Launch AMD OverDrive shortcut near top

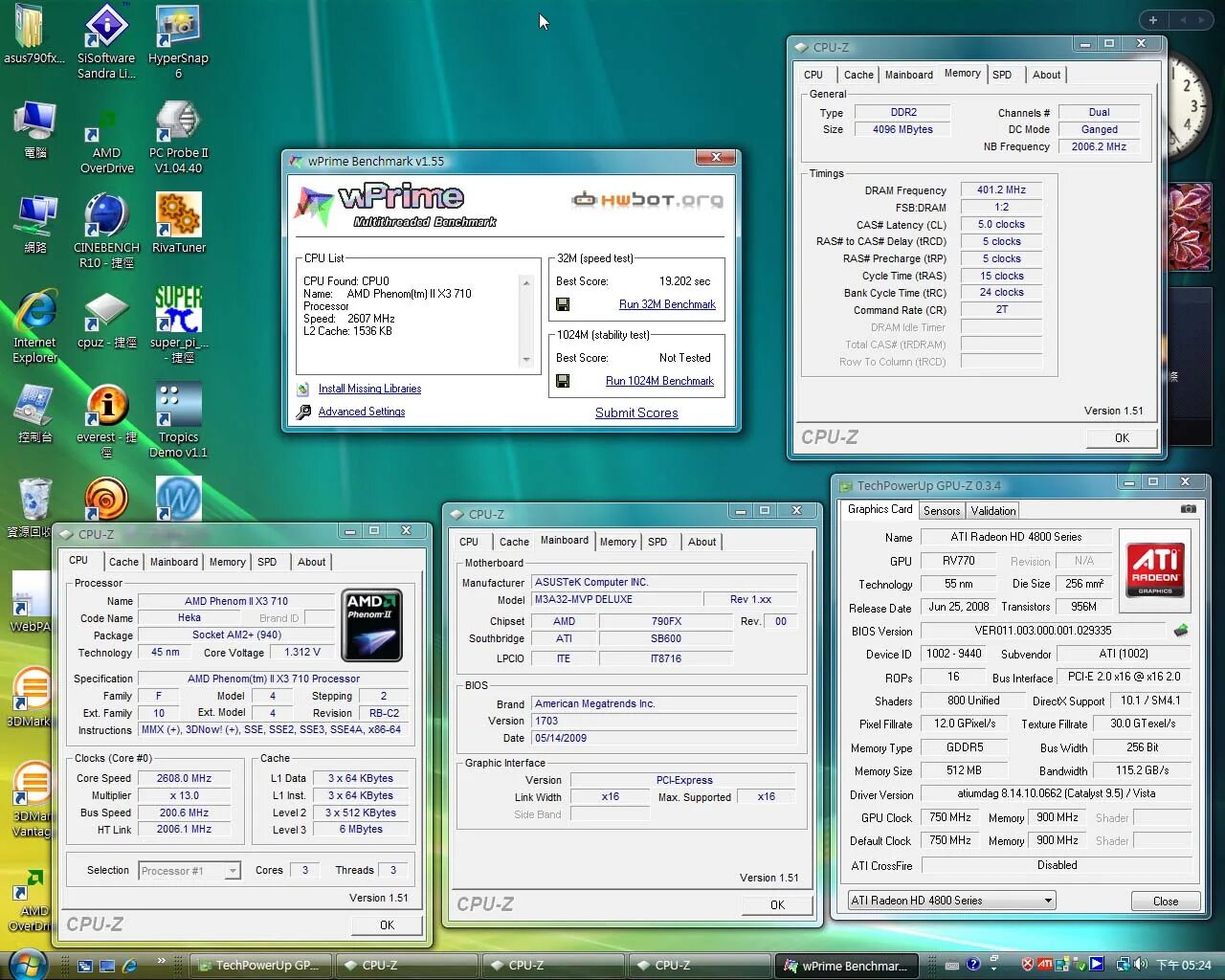point(106,137)
